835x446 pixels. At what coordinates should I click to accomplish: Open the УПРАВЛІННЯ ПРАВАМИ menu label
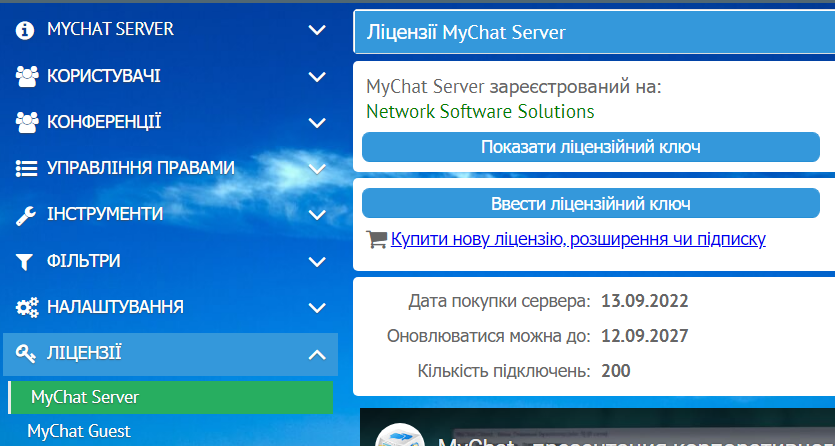(x=141, y=168)
